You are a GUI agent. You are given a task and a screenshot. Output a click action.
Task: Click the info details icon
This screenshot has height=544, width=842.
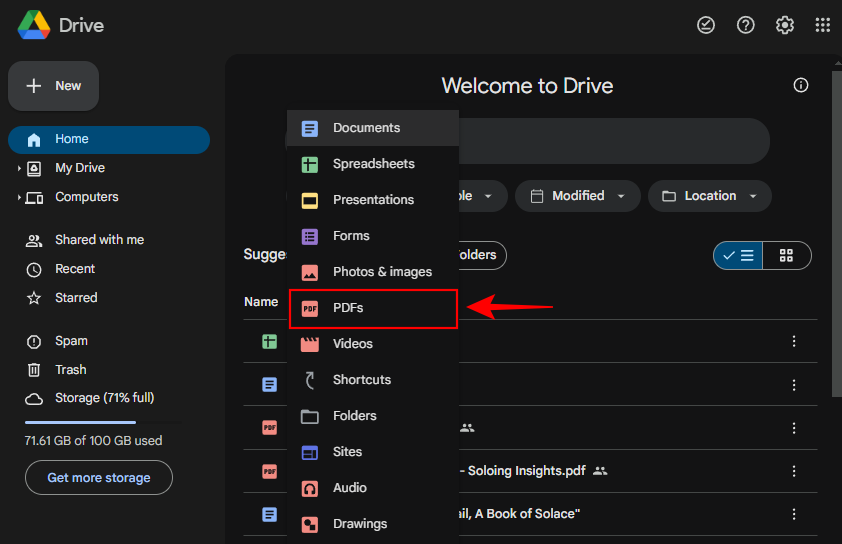[801, 85]
